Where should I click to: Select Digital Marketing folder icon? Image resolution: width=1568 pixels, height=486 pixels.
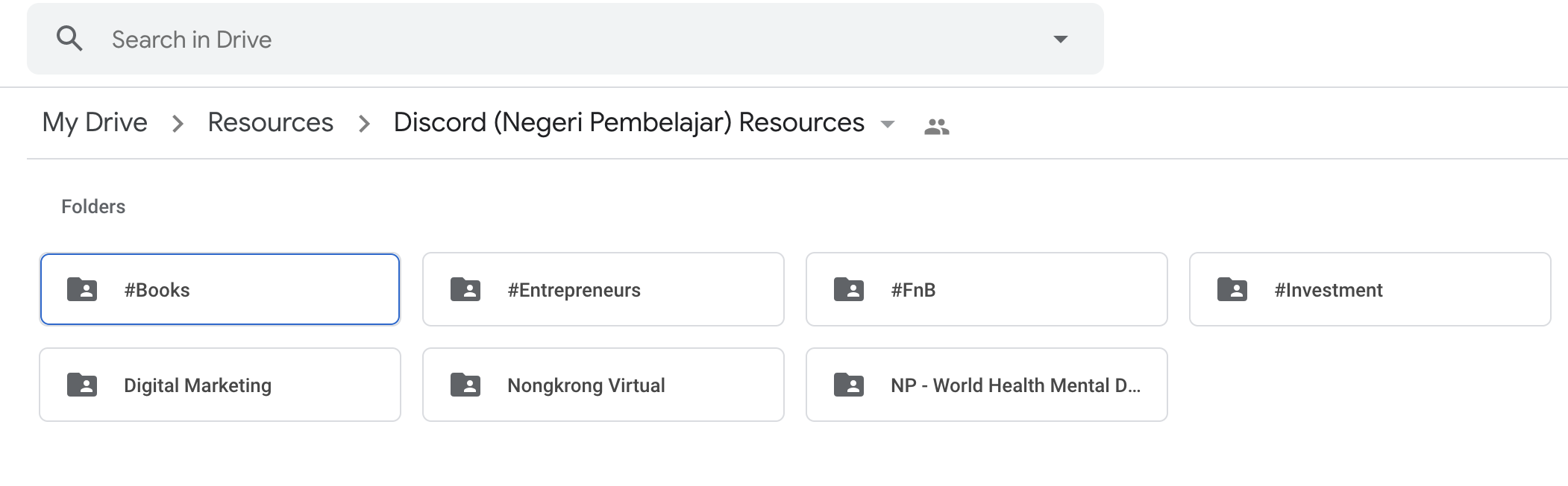coord(82,385)
